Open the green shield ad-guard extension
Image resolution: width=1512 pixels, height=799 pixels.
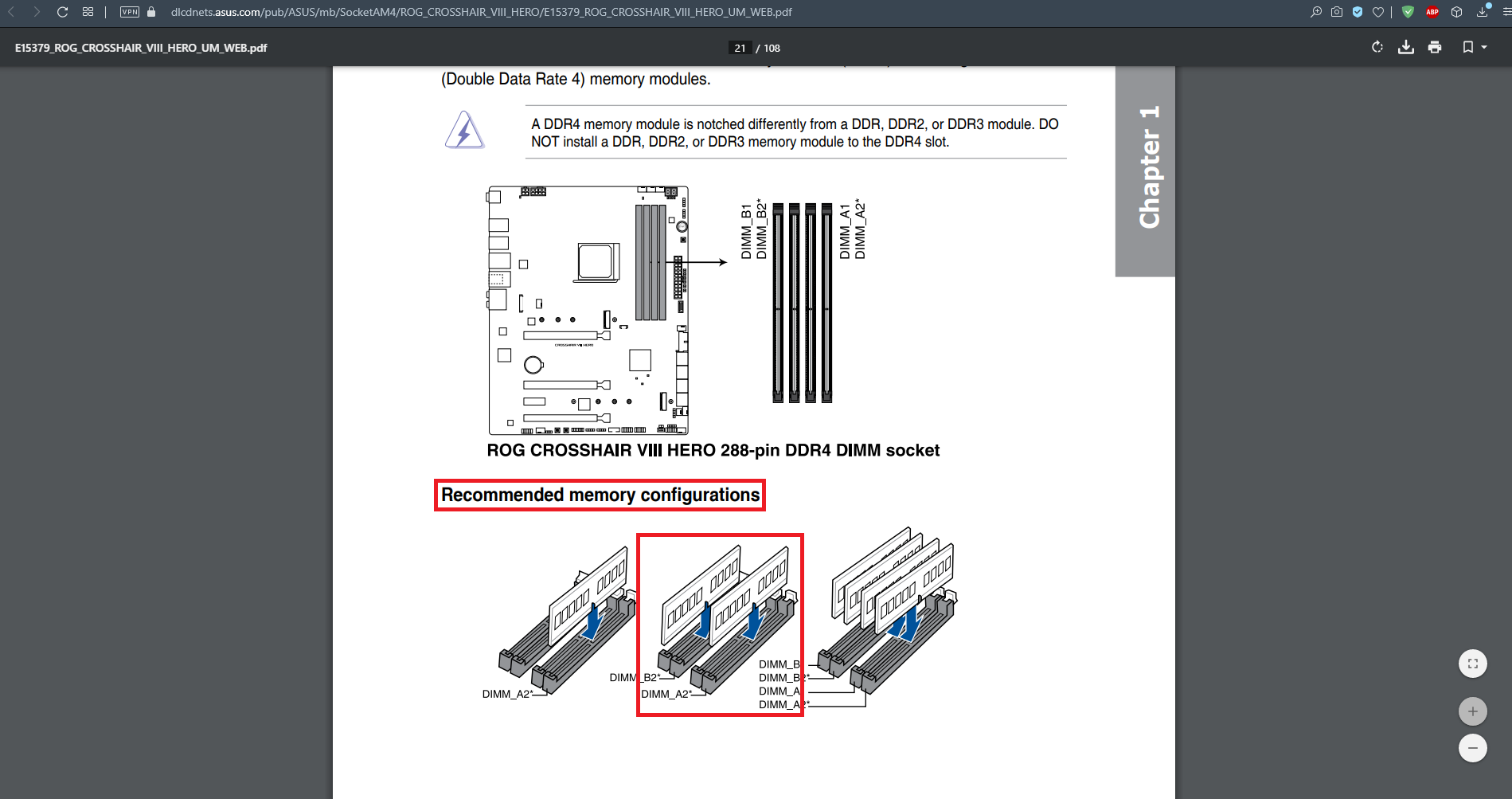click(1408, 12)
